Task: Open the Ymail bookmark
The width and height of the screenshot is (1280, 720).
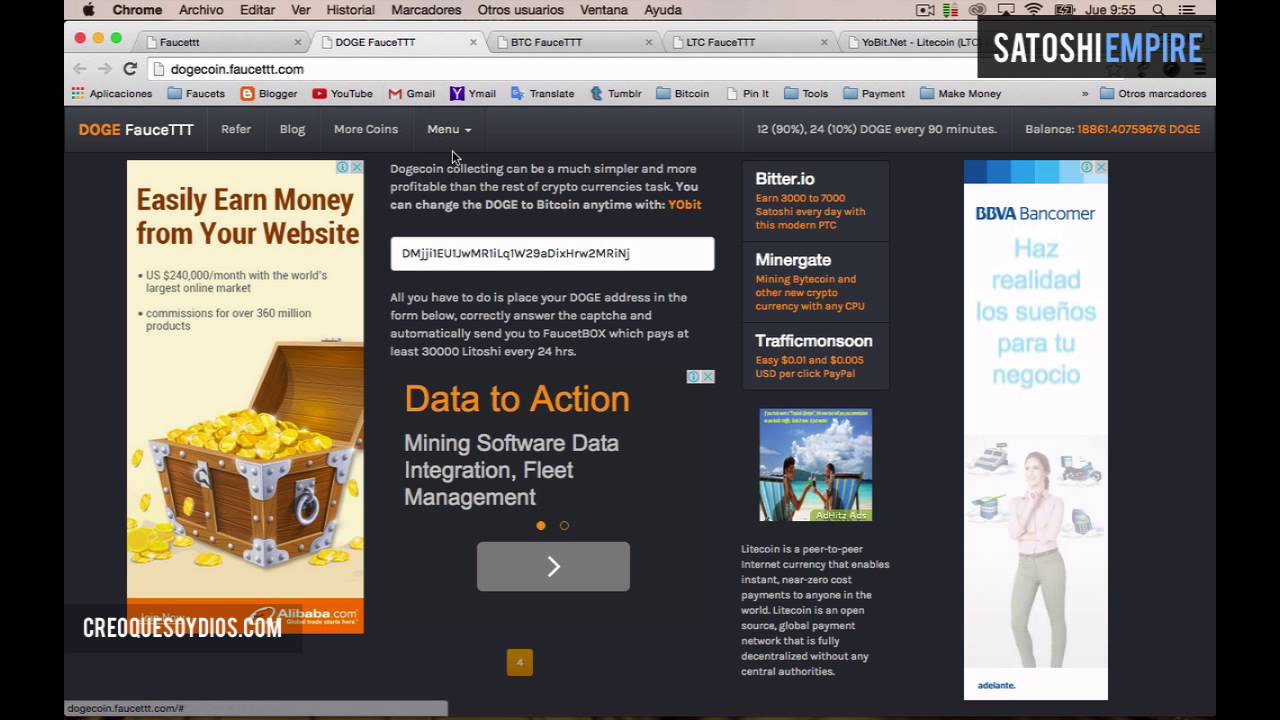Action: coord(472,93)
